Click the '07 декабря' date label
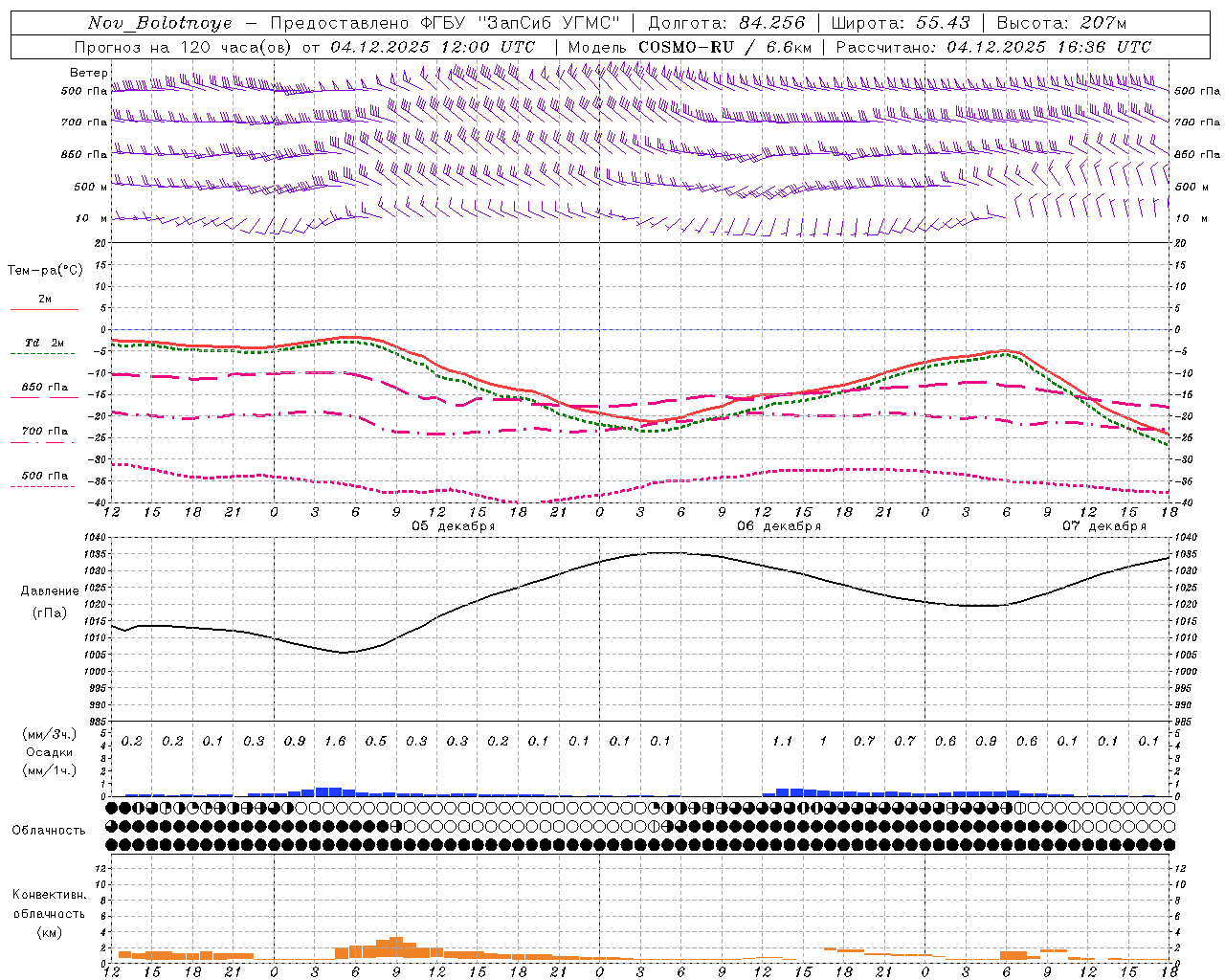 pos(1104,526)
